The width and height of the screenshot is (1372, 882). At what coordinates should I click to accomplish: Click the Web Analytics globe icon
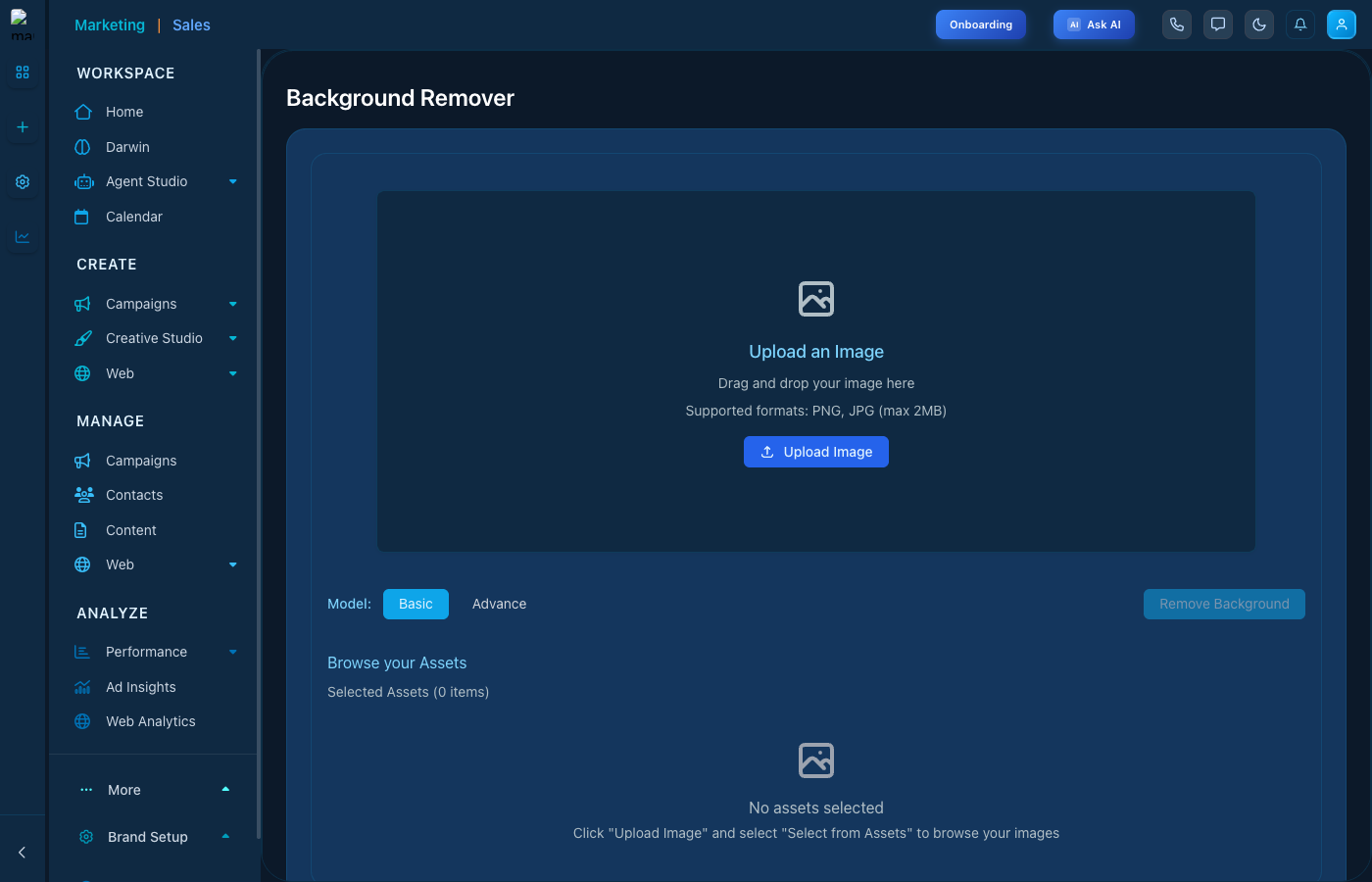click(x=82, y=721)
